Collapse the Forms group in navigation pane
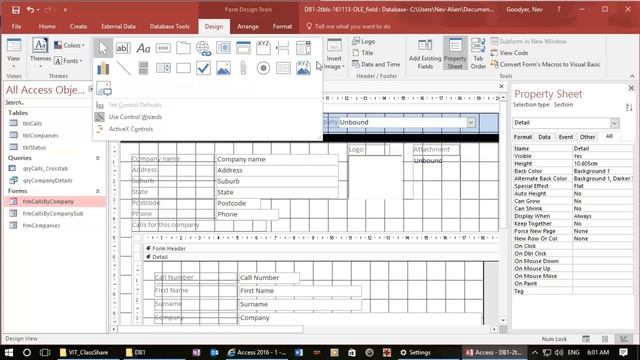The width and height of the screenshot is (640, 360). [x=98, y=191]
